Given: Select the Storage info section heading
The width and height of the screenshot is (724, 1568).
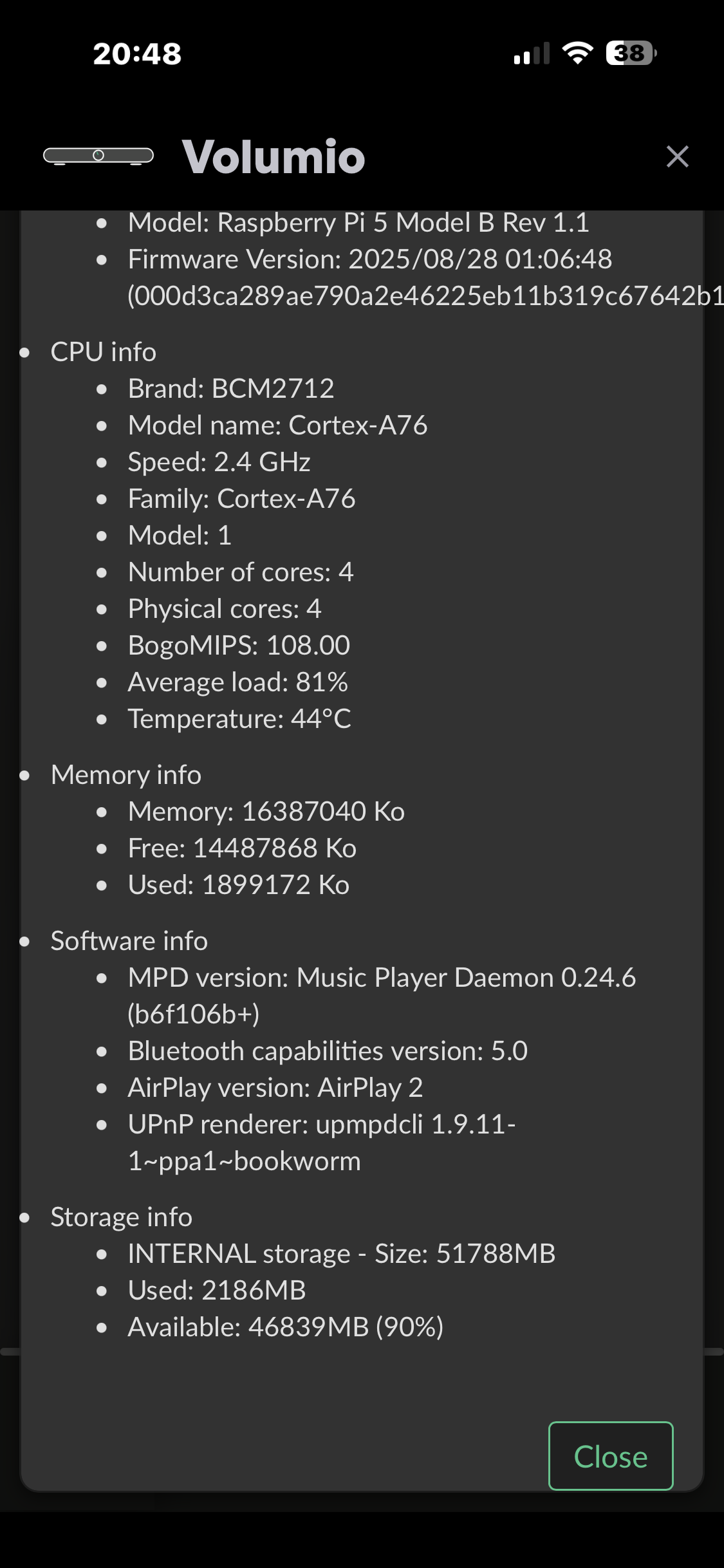Looking at the screenshot, I should tap(122, 1217).
